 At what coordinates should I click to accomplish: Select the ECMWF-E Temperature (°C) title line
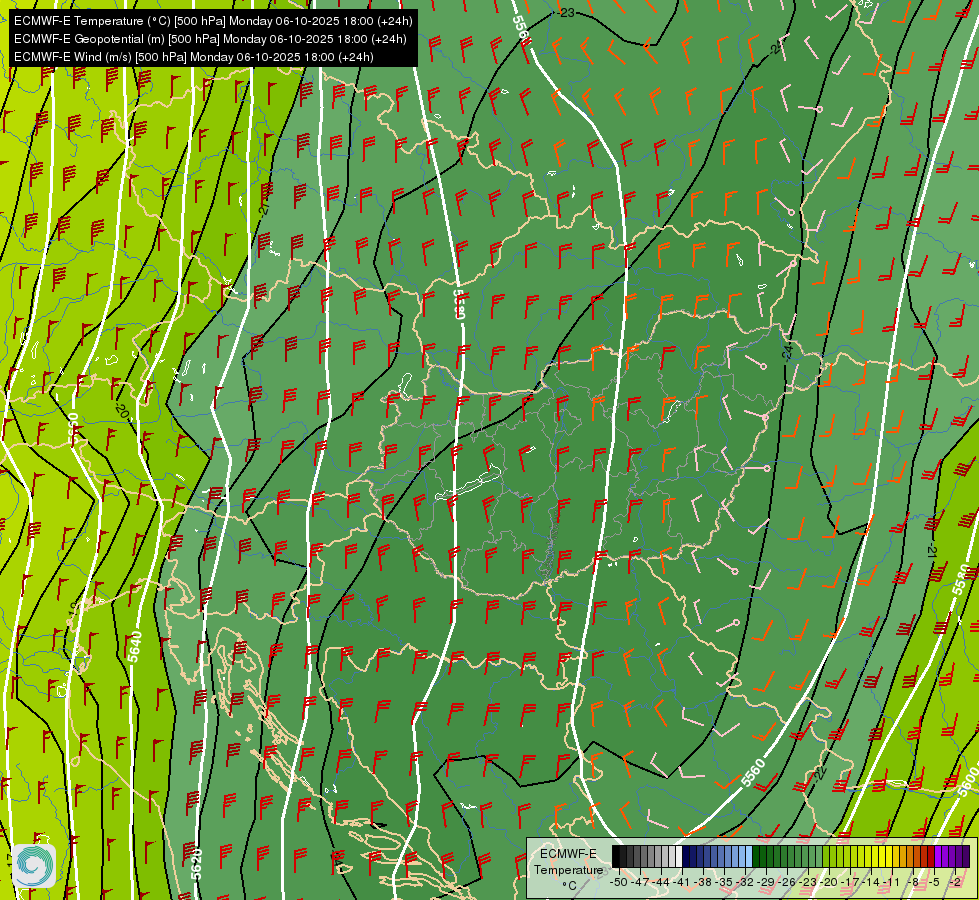tap(213, 21)
